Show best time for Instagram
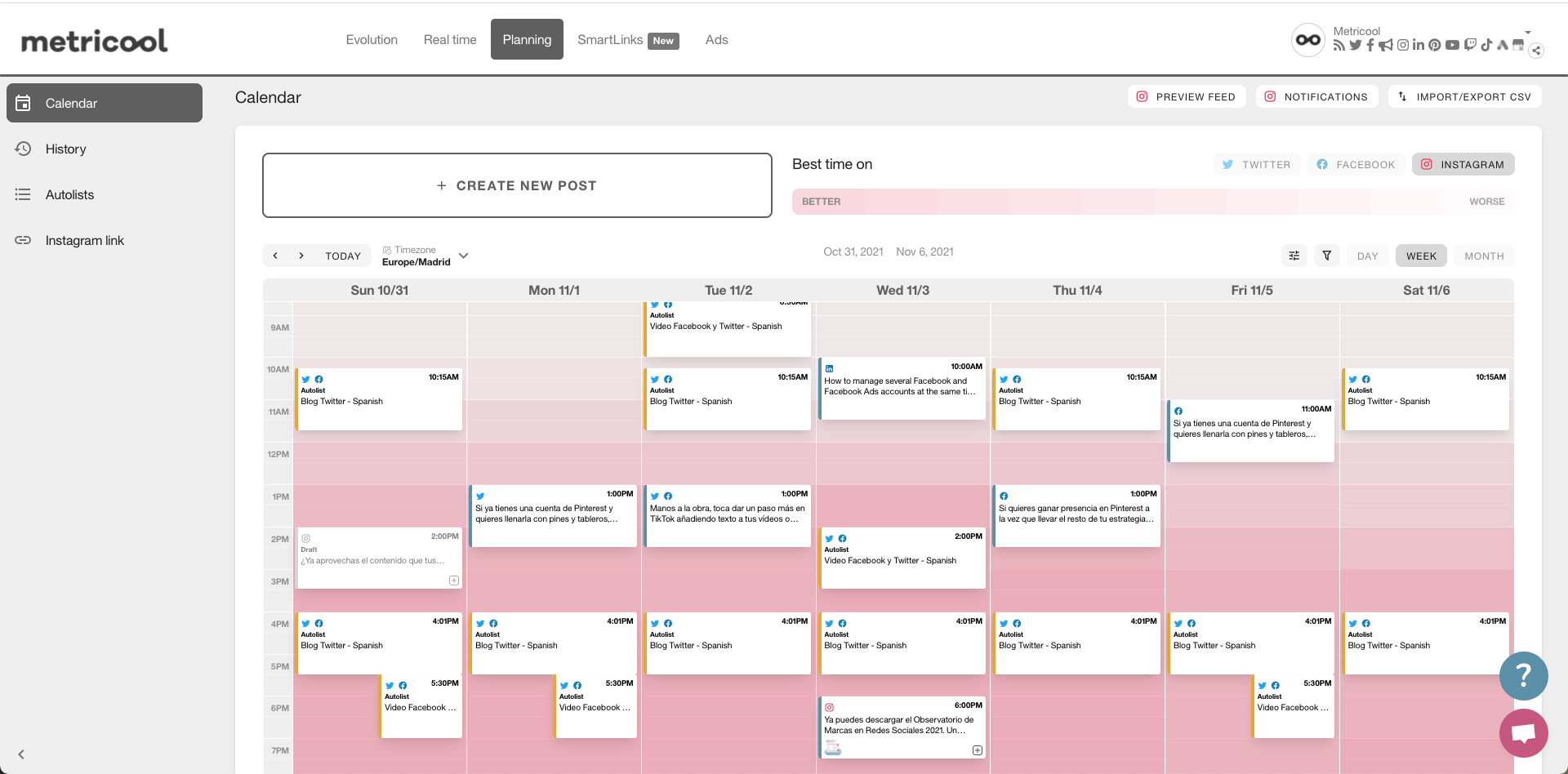The height and width of the screenshot is (774, 1568). pyautogui.click(x=1463, y=164)
